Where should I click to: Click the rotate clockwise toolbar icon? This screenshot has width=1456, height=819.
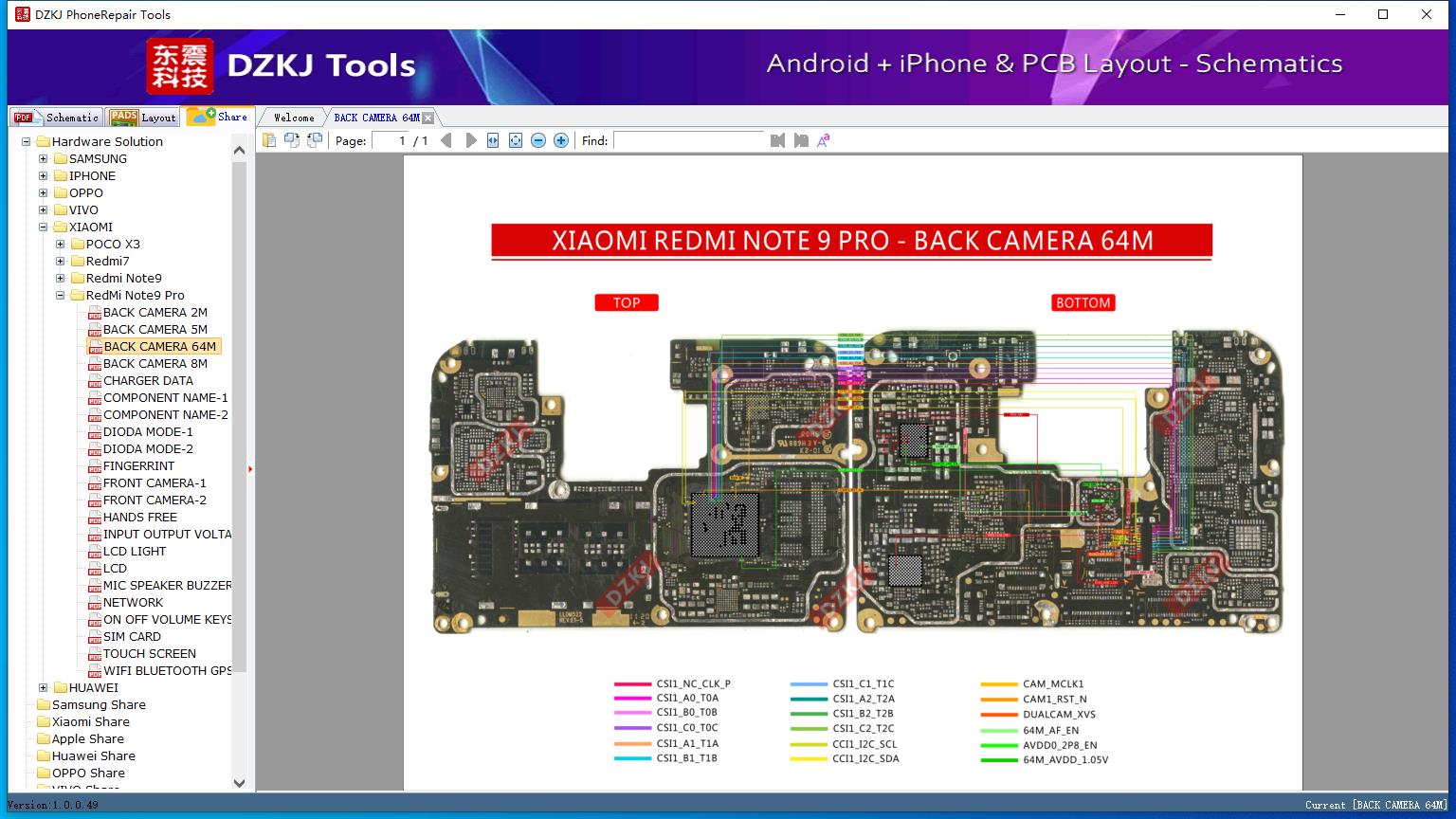315,140
